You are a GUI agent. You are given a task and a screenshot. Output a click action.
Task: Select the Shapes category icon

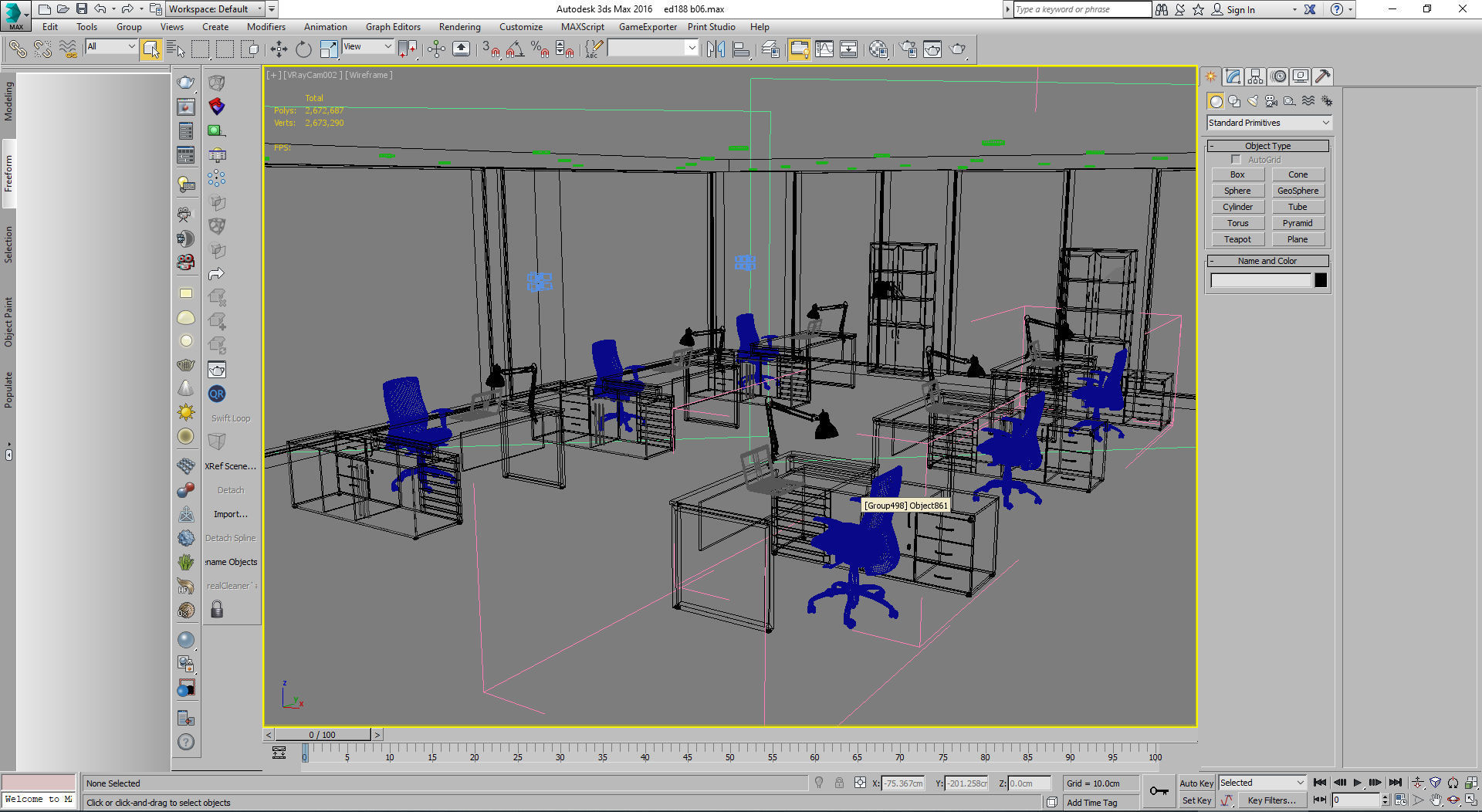pyautogui.click(x=1234, y=101)
